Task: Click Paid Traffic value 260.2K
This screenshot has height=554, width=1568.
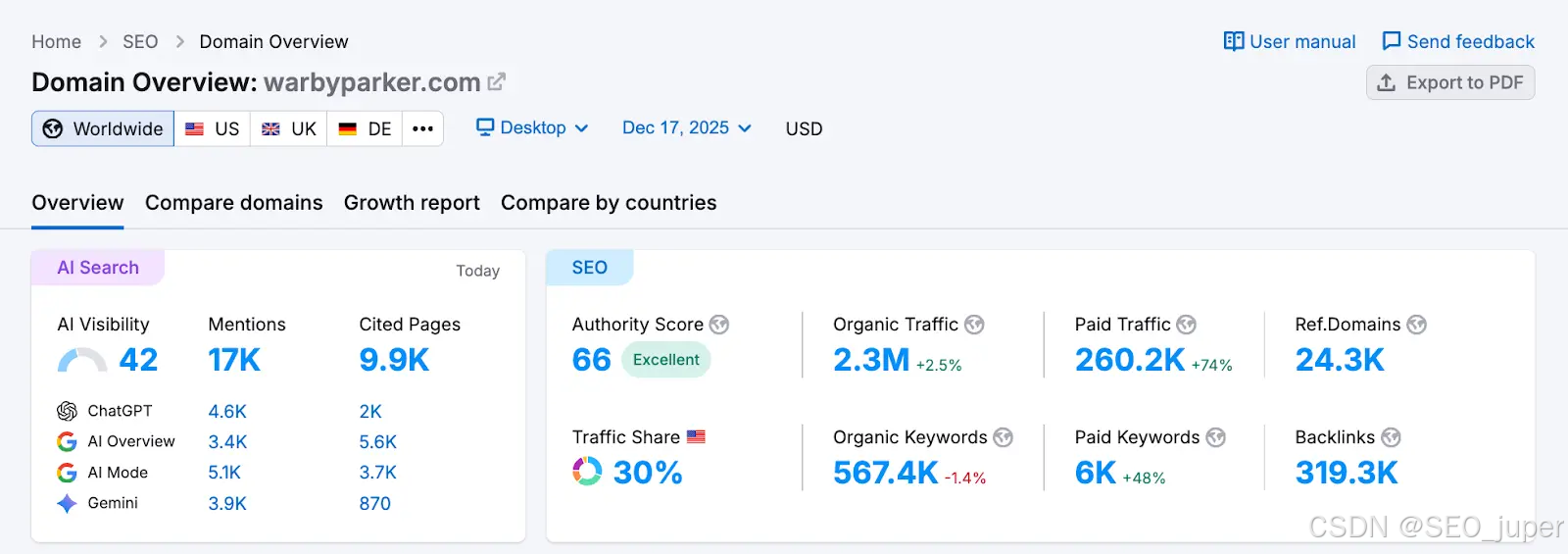Action: pos(1130,360)
